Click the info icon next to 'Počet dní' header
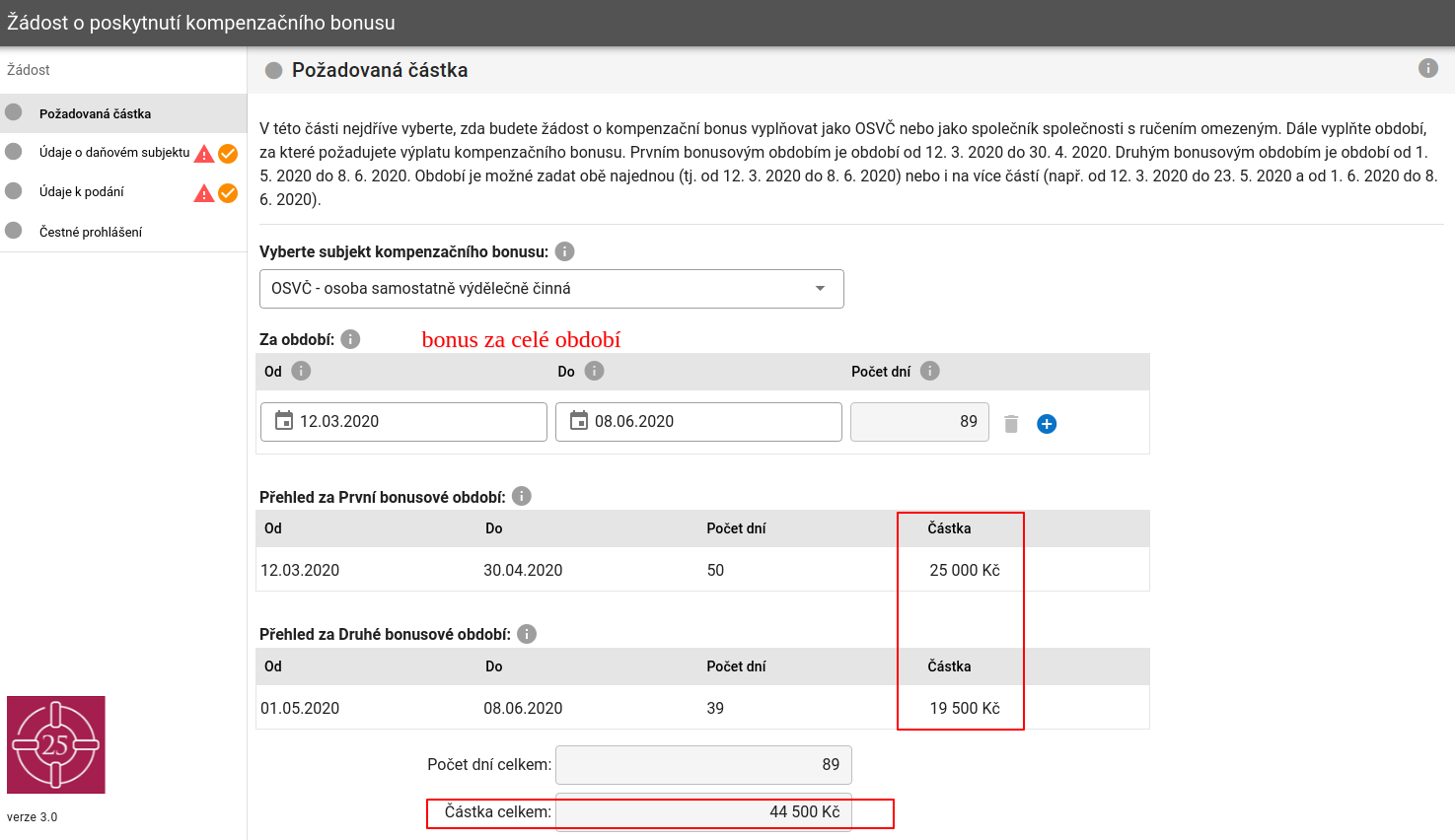 pyautogui.click(x=929, y=371)
